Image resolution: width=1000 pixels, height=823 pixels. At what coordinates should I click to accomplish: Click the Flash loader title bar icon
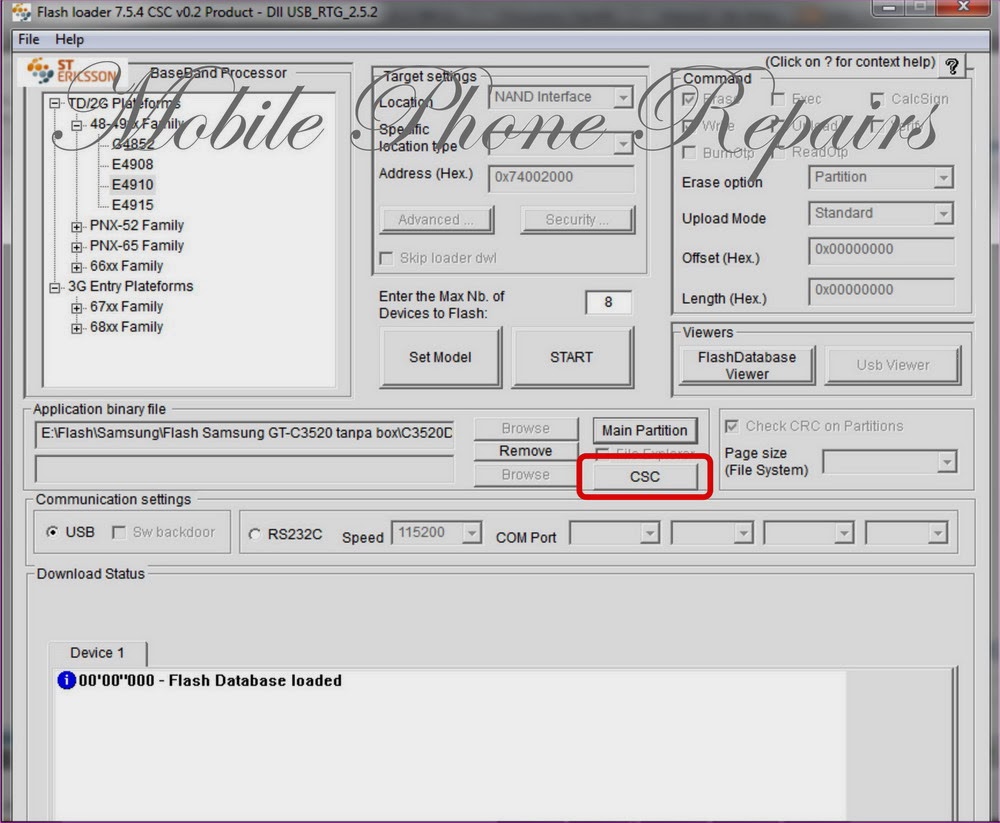(x=21, y=12)
